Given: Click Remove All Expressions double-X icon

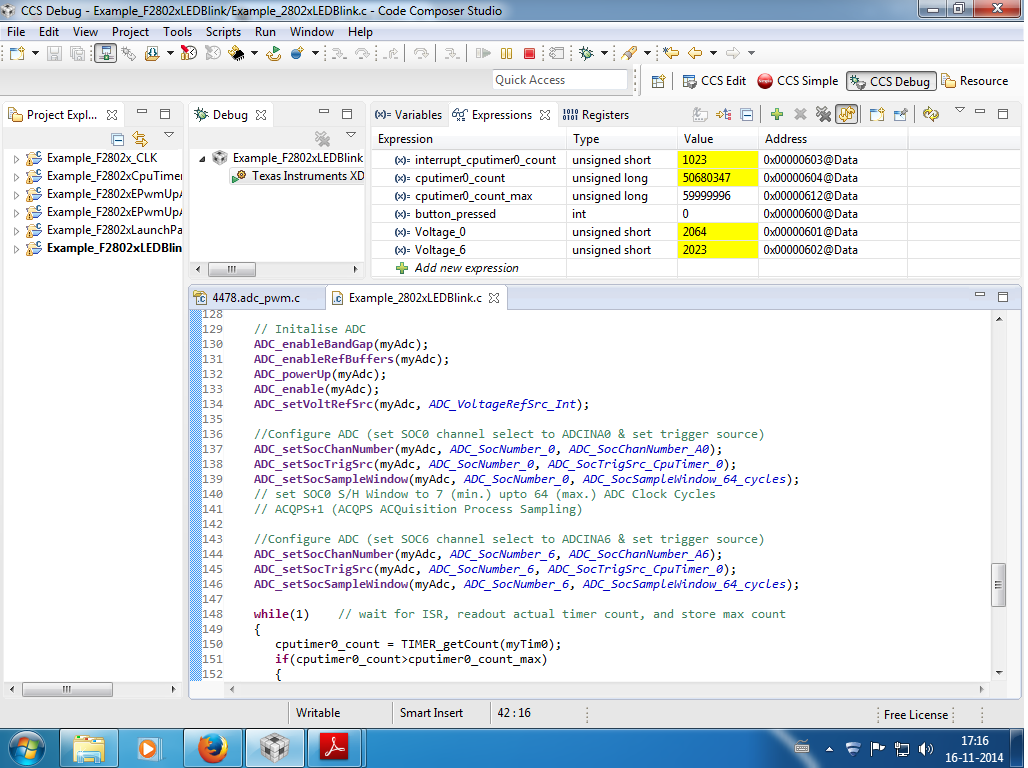Looking at the screenshot, I should pos(822,115).
